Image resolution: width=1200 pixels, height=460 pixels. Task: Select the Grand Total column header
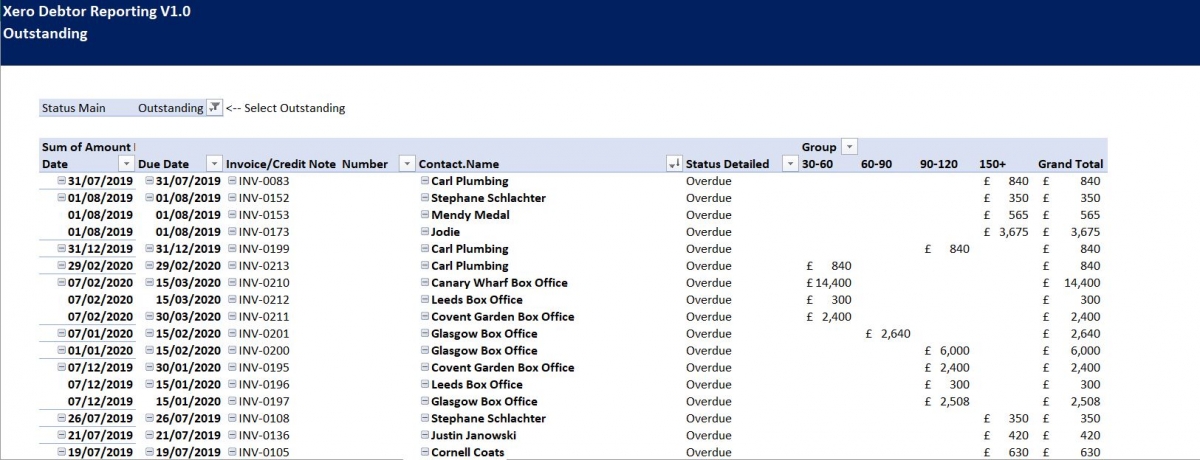click(x=1070, y=164)
